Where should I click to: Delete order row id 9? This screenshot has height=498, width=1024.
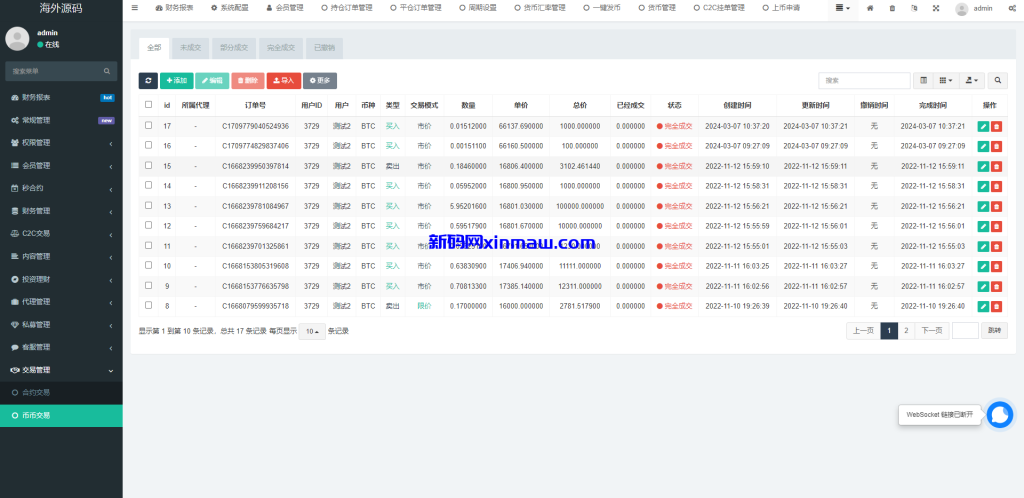[x=996, y=287]
